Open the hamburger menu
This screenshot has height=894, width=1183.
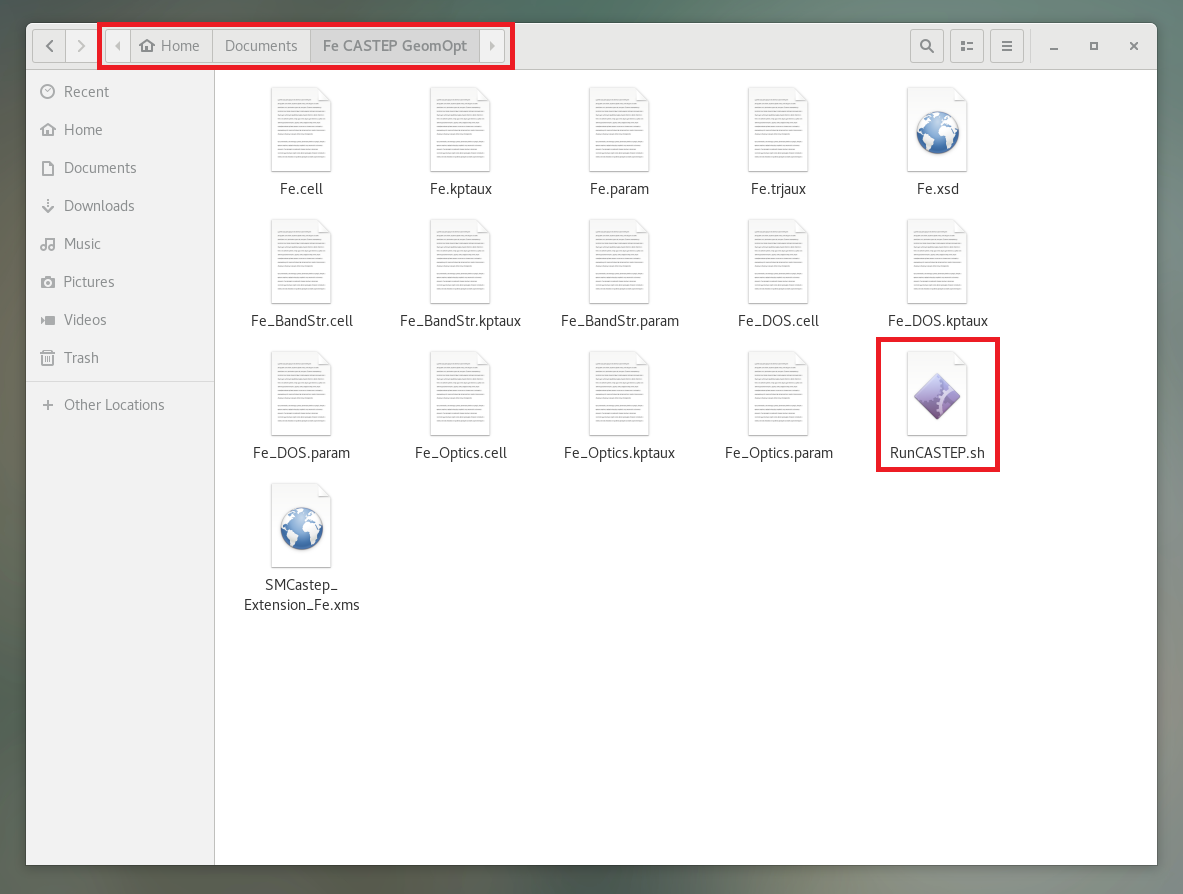[1007, 46]
